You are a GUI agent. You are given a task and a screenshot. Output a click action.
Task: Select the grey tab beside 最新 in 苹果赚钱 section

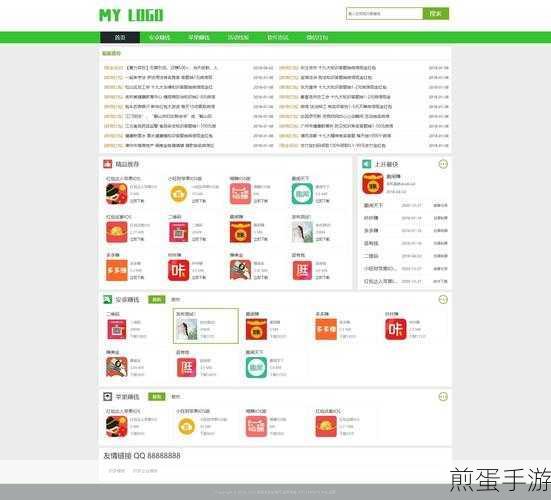click(x=175, y=396)
